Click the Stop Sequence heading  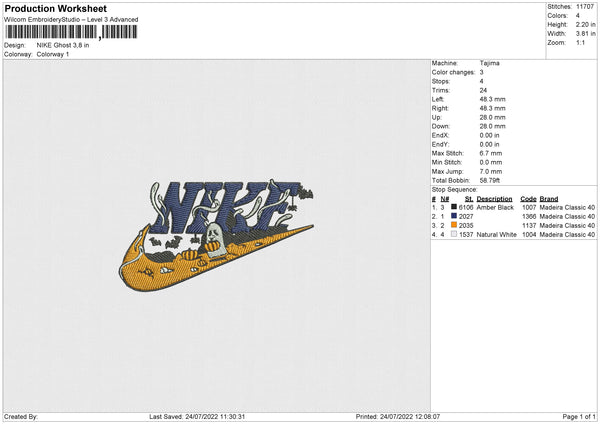pos(455,190)
